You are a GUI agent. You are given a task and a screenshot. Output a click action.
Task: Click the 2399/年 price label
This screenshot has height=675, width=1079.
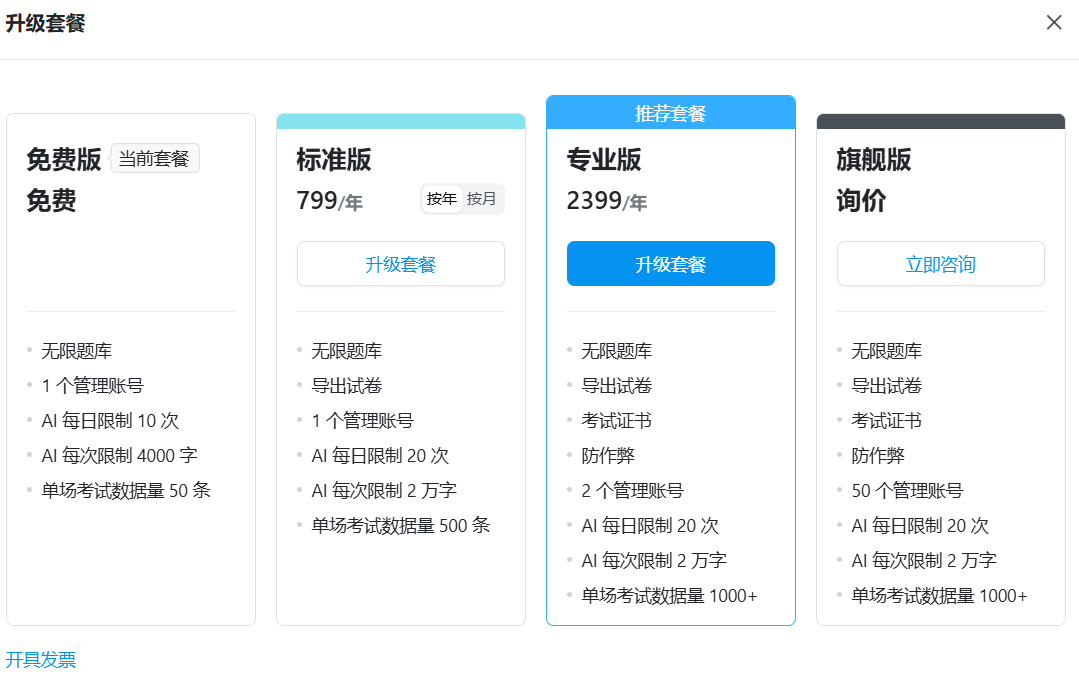click(x=606, y=201)
